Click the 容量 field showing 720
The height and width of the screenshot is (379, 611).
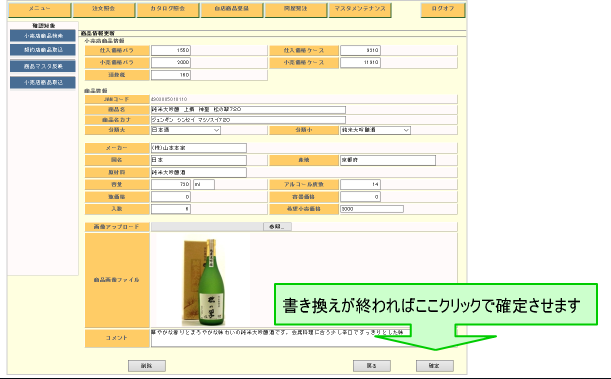(x=171, y=184)
